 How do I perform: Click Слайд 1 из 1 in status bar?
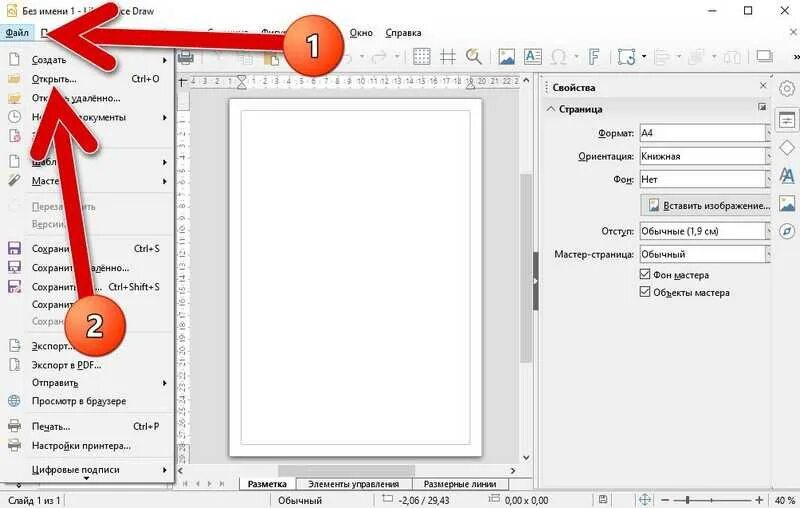34,500
